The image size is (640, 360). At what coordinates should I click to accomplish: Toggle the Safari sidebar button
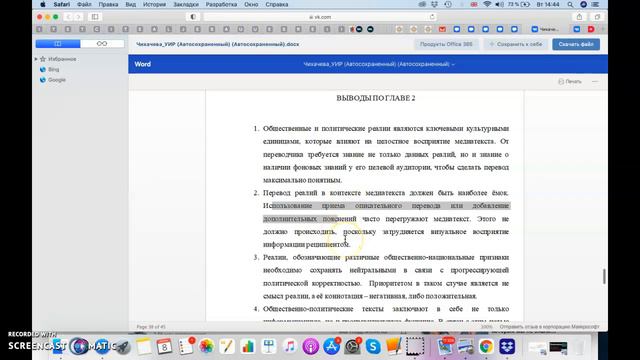click(x=95, y=17)
